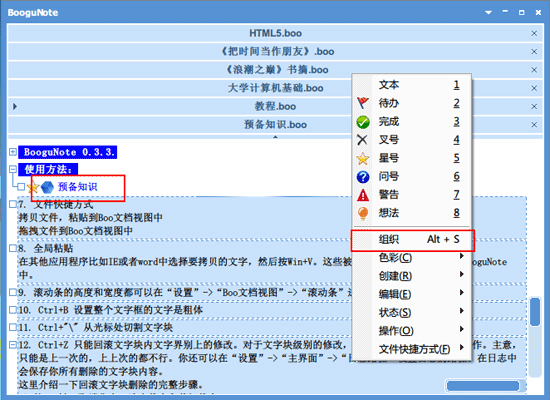Switch to 大学计算机基础.boo tab
The width and height of the screenshot is (550, 400).
(x=275, y=88)
